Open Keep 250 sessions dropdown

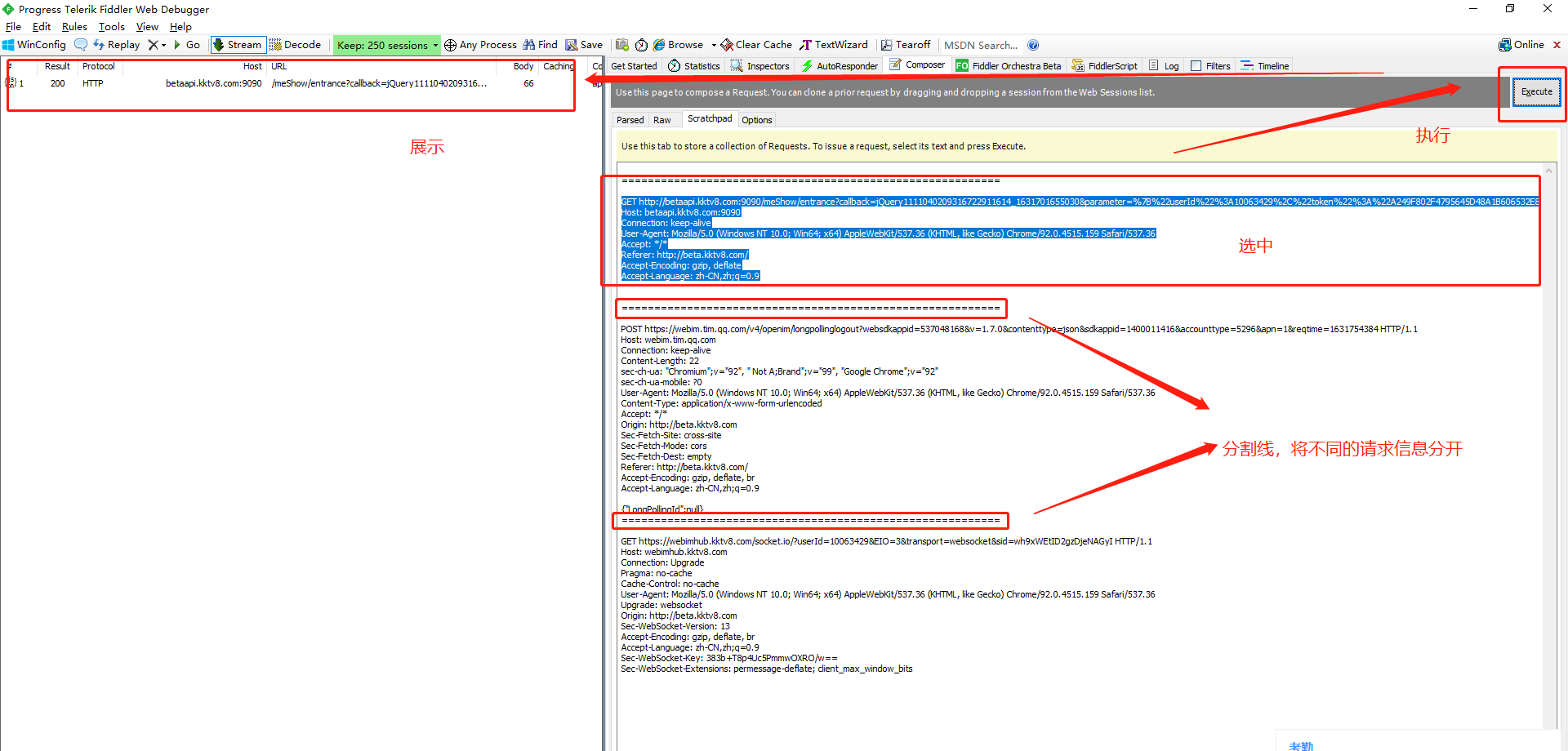(387, 45)
